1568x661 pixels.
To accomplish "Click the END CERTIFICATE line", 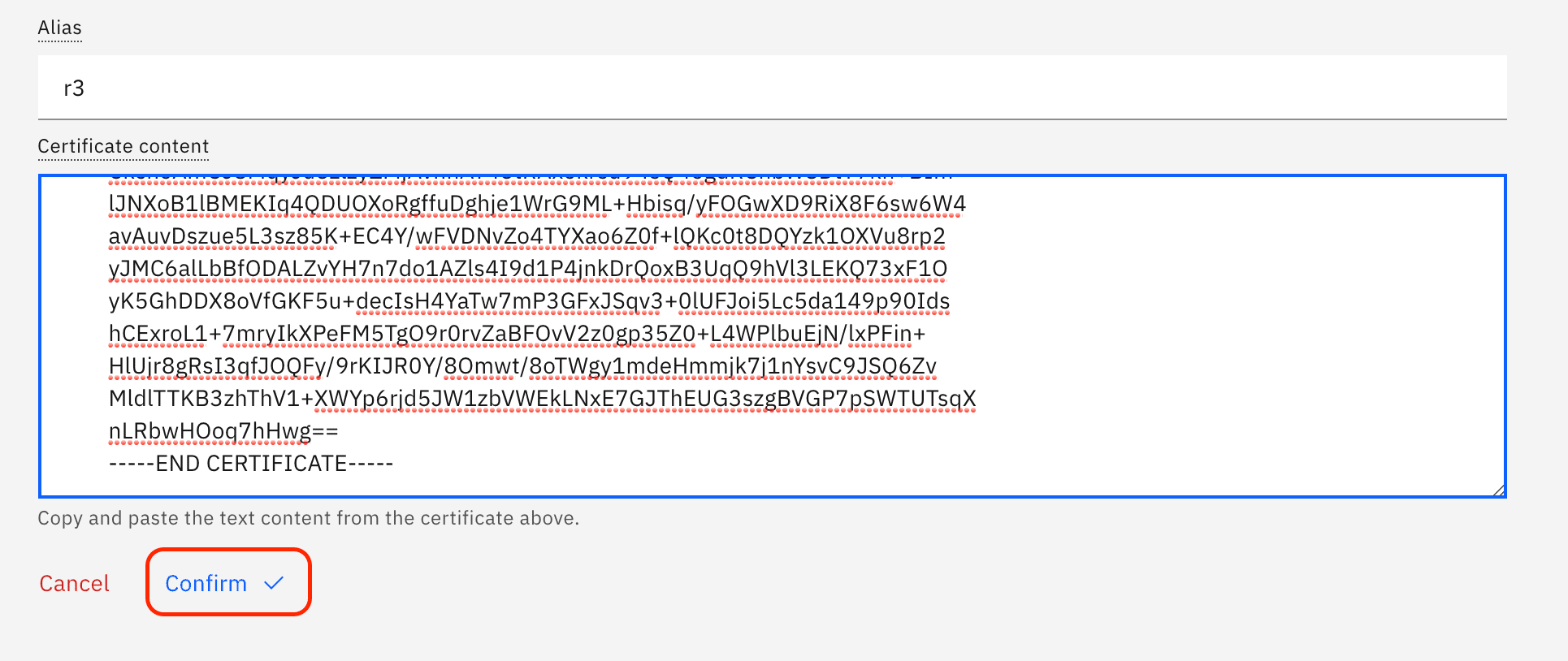I will pyautogui.click(x=251, y=464).
